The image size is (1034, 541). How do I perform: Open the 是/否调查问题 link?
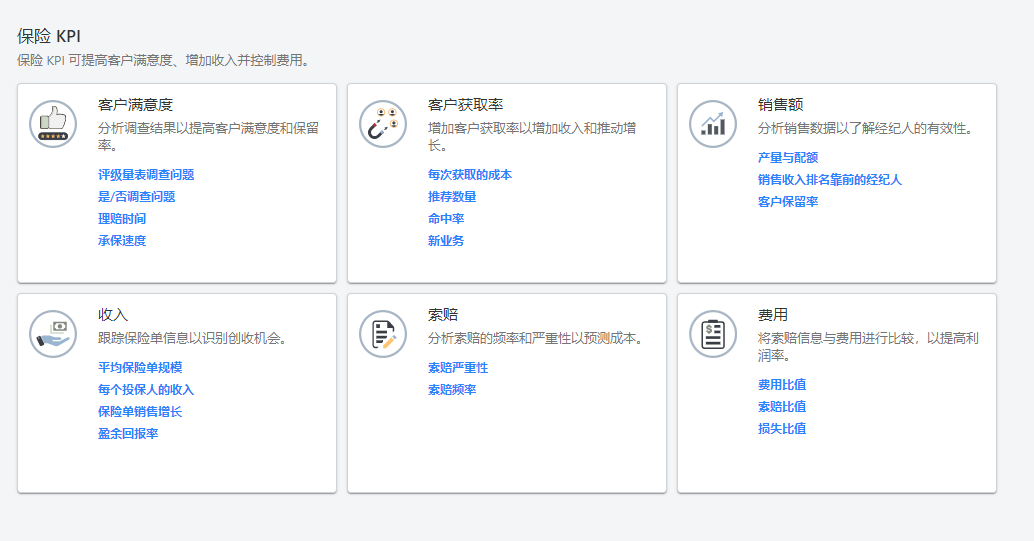coord(136,197)
